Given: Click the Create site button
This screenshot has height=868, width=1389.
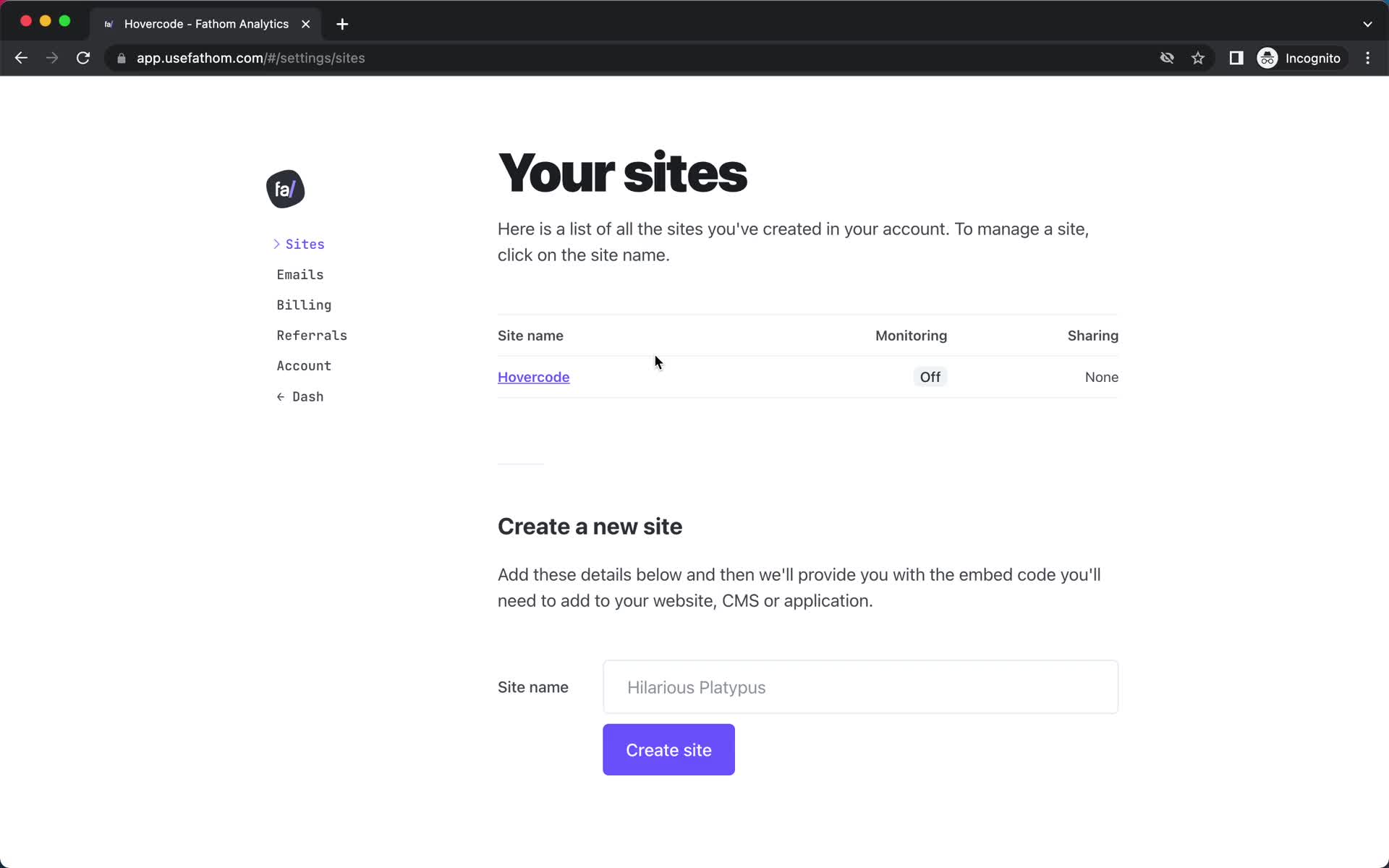Looking at the screenshot, I should pyautogui.click(x=669, y=749).
